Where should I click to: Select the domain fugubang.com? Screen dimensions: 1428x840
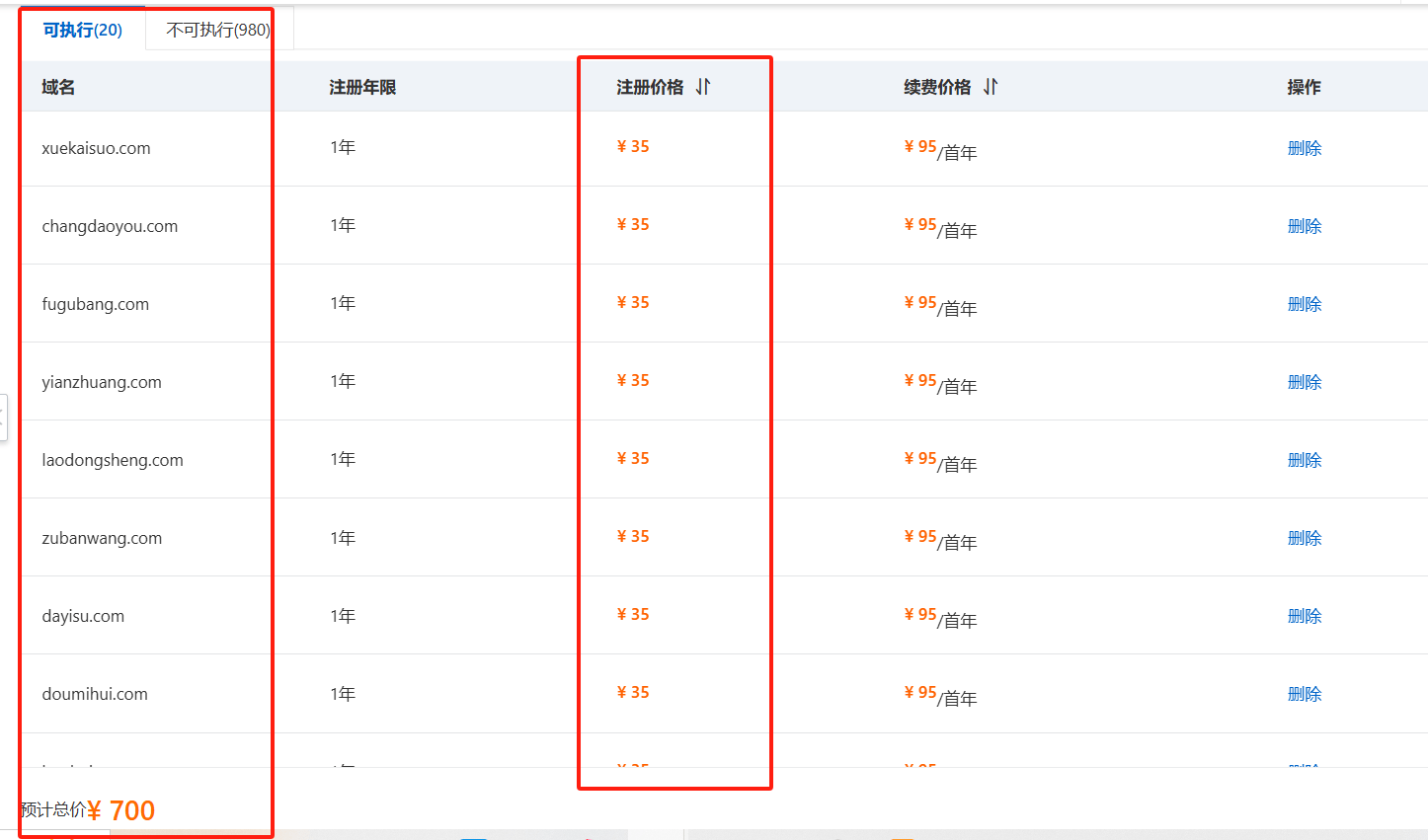click(x=95, y=304)
